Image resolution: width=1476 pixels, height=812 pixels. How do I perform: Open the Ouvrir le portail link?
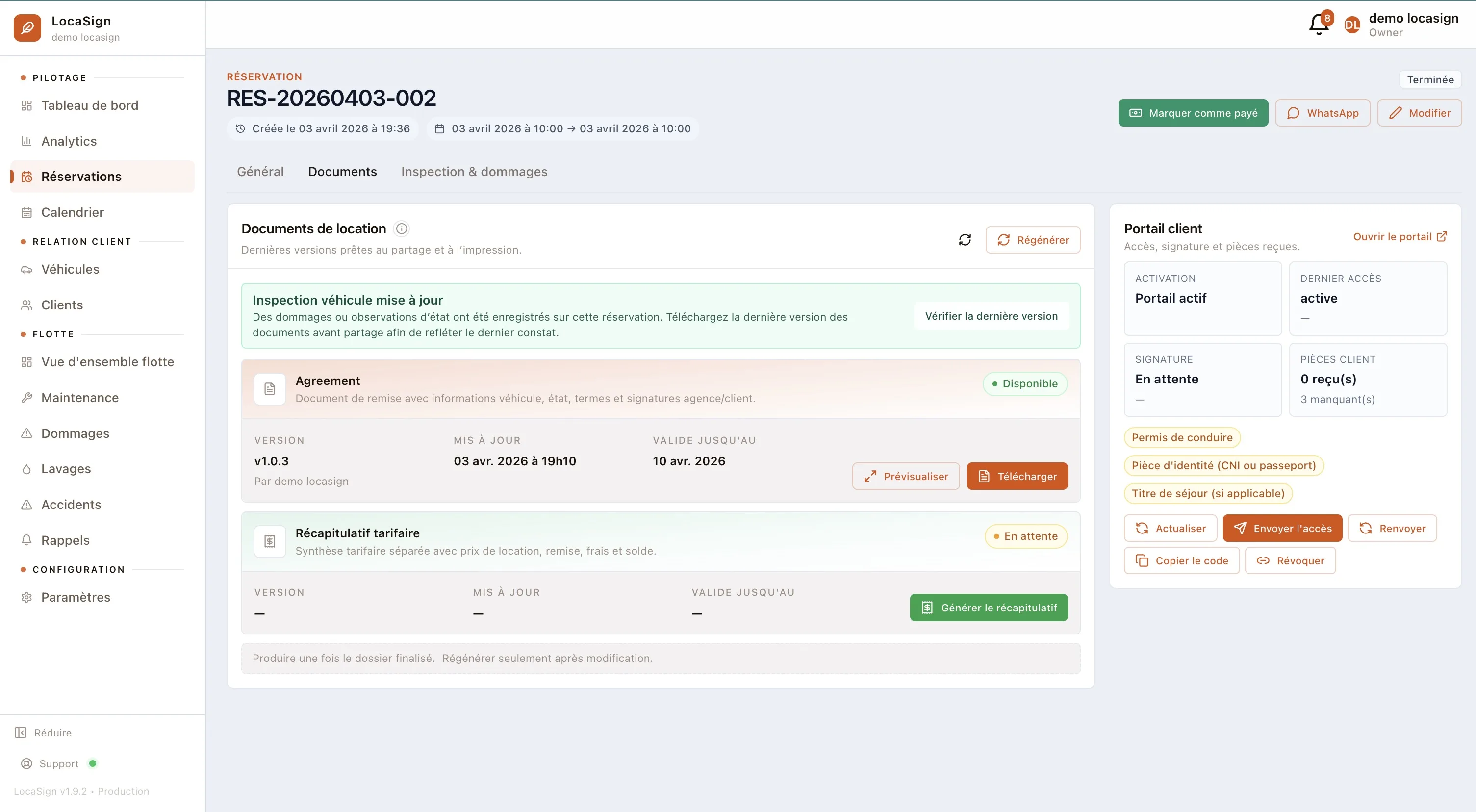pos(1400,237)
